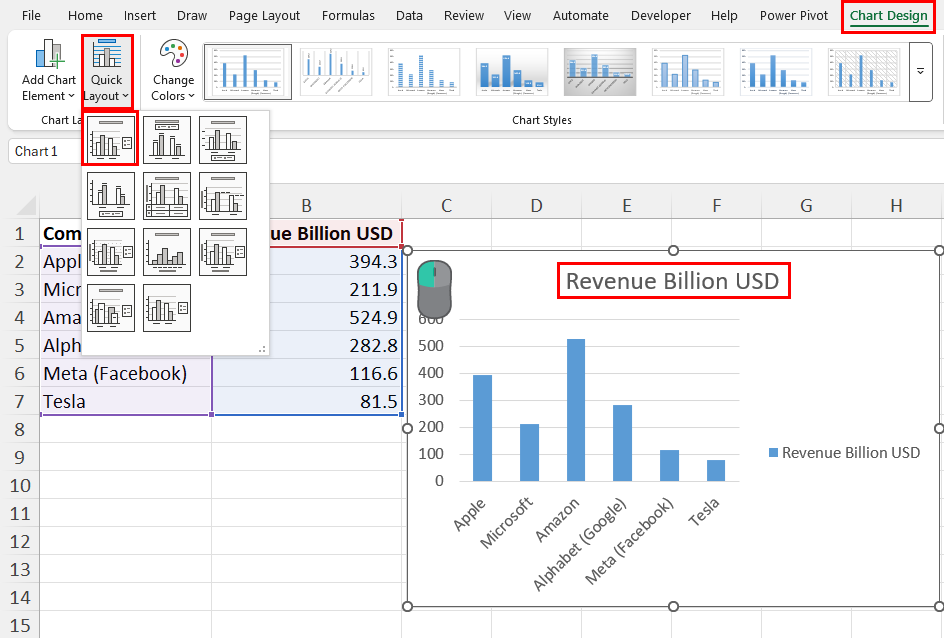Open the Formulas tab
The width and height of the screenshot is (944, 638).
(348, 16)
